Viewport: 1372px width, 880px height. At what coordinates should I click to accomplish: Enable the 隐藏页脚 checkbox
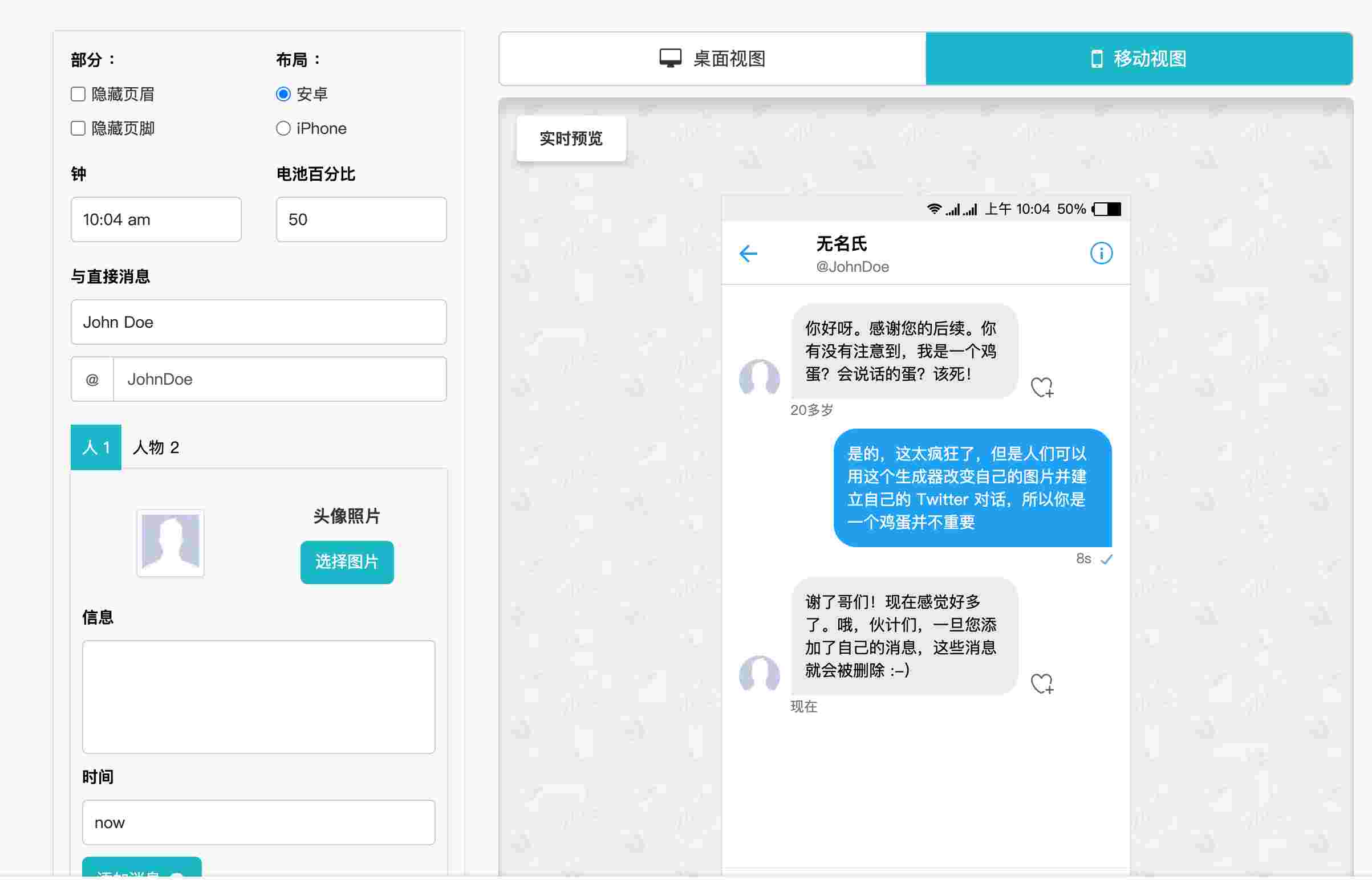click(x=78, y=129)
